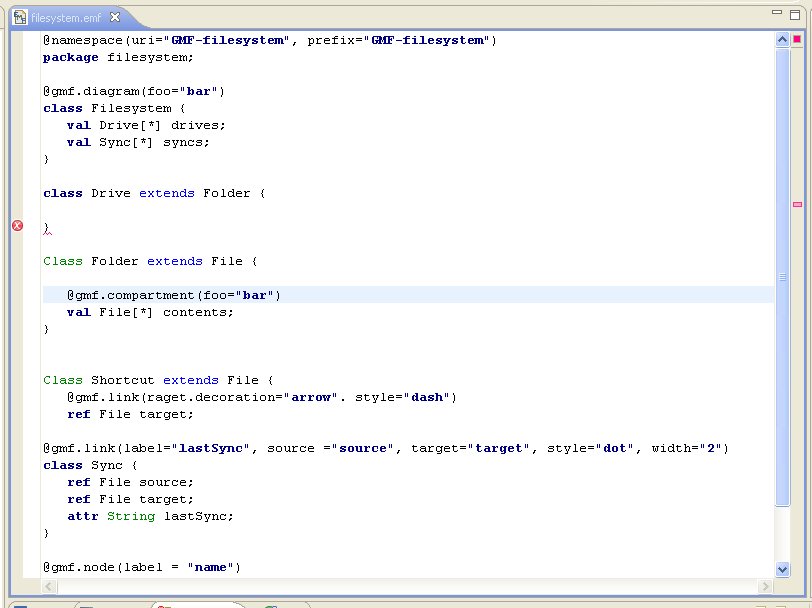The height and width of the screenshot is (608, 812).
Task: Click 'String' type in attr line
Action: coord(131,516)
